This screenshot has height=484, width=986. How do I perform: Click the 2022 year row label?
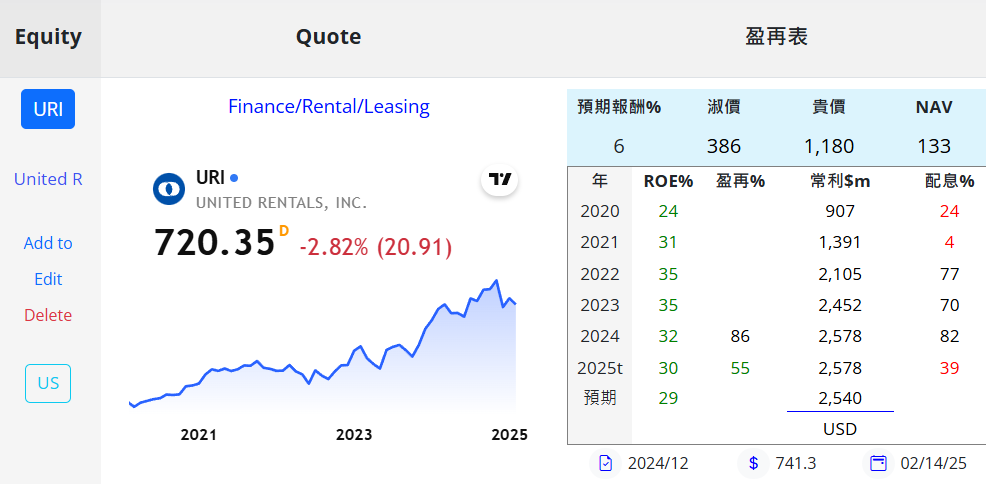[600, 274]
